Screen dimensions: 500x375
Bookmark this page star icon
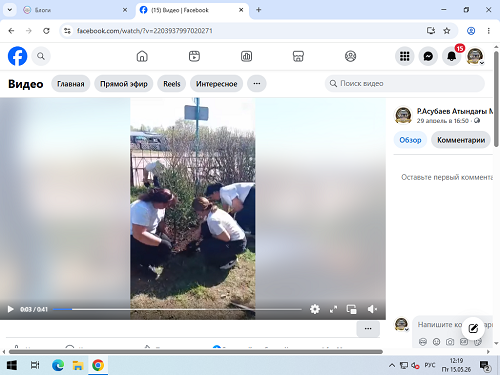(x=447, y=31)
